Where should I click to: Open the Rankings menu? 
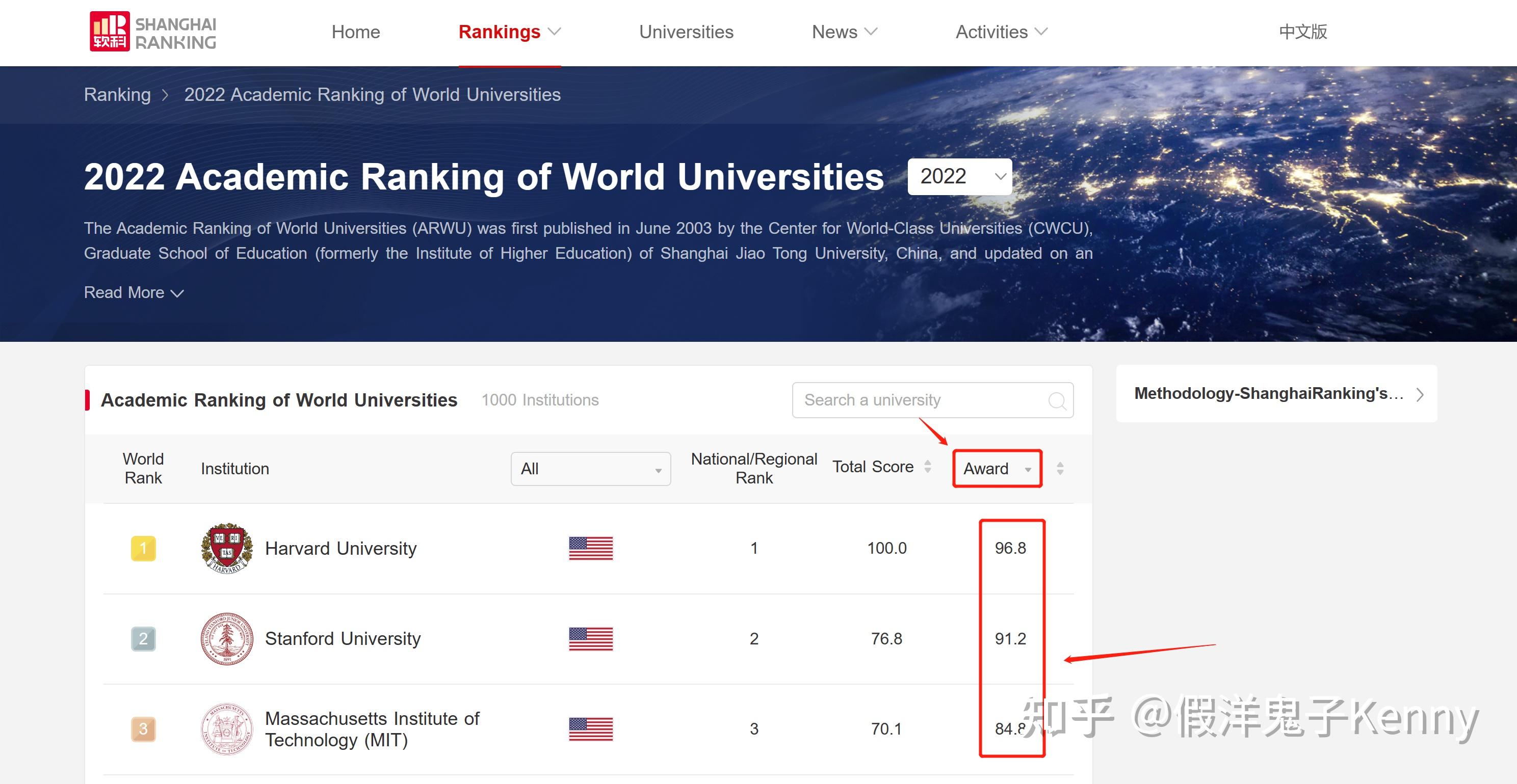(500, 32)
